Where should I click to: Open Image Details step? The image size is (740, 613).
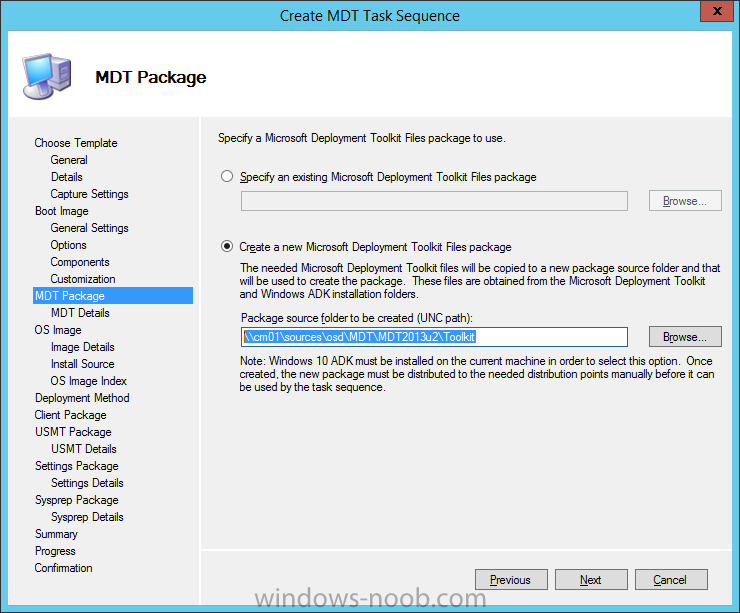point(83,347)
